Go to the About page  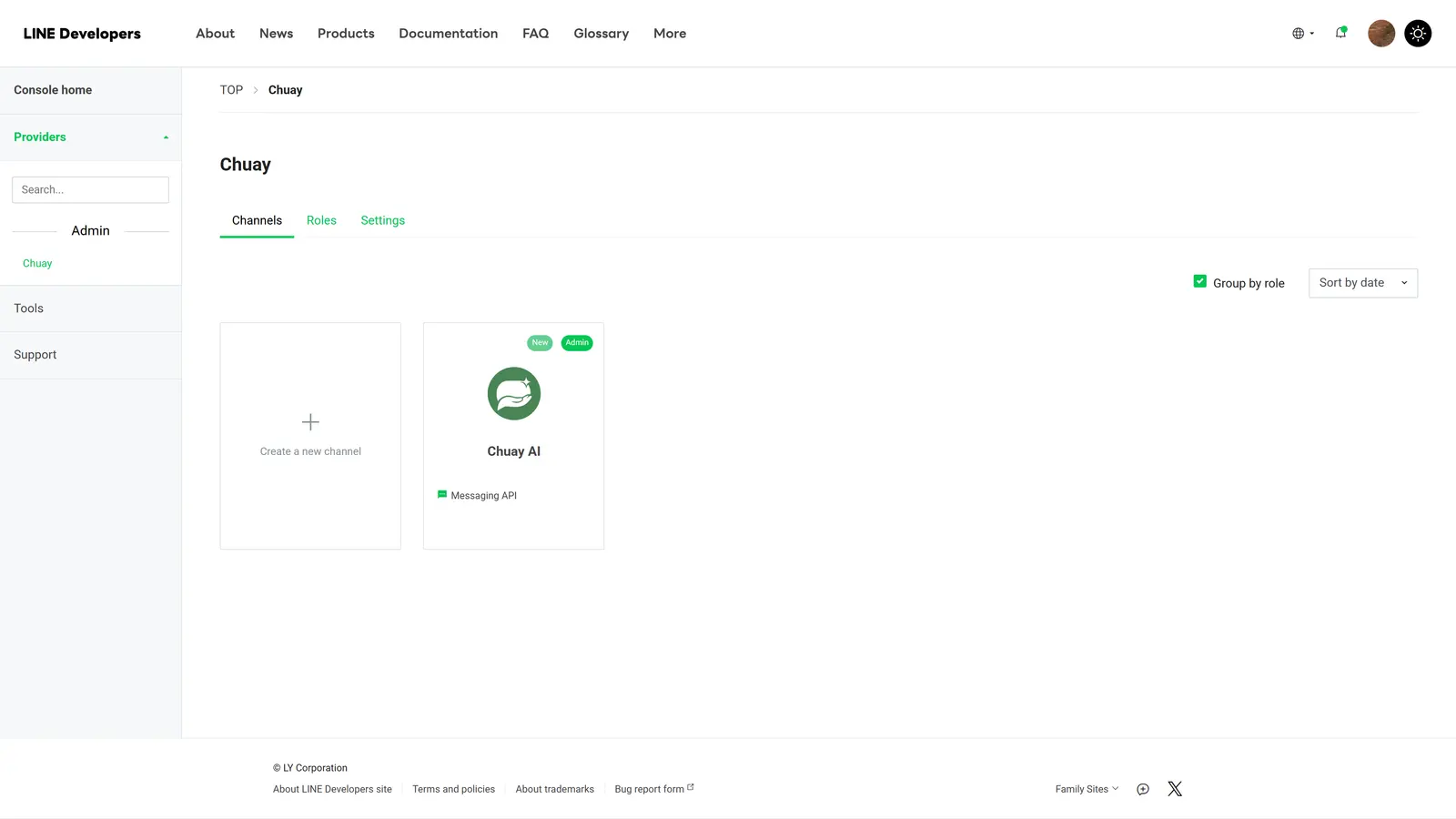pyautogui.click(x=215, y=34)
